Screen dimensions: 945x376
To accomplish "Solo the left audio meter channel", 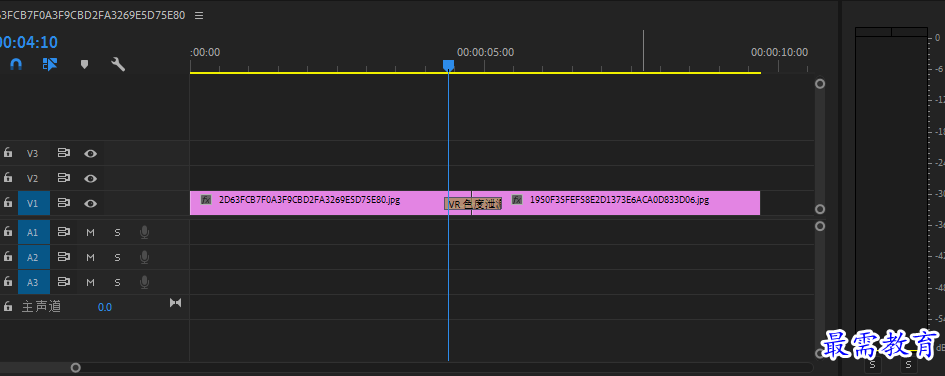I will pos(873,365).
